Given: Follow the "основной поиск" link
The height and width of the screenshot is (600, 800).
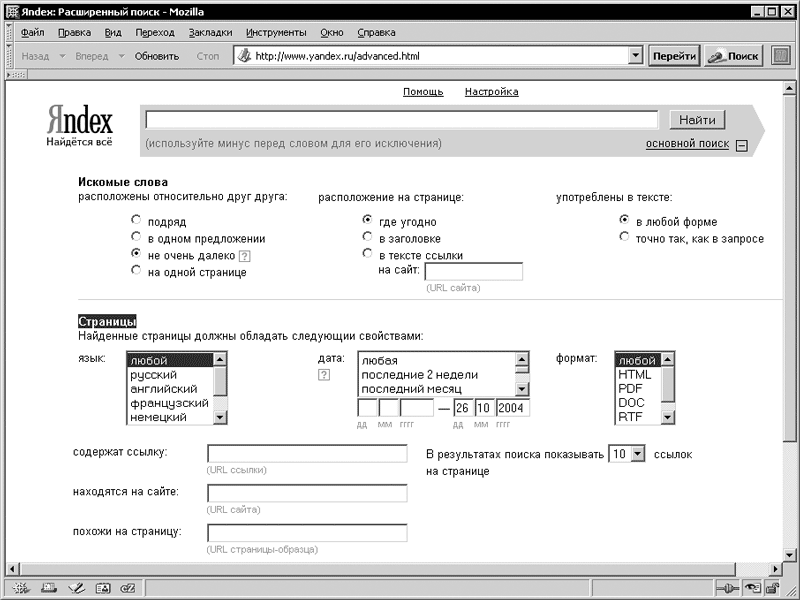Looking at the screenshot, I should 687,144.
